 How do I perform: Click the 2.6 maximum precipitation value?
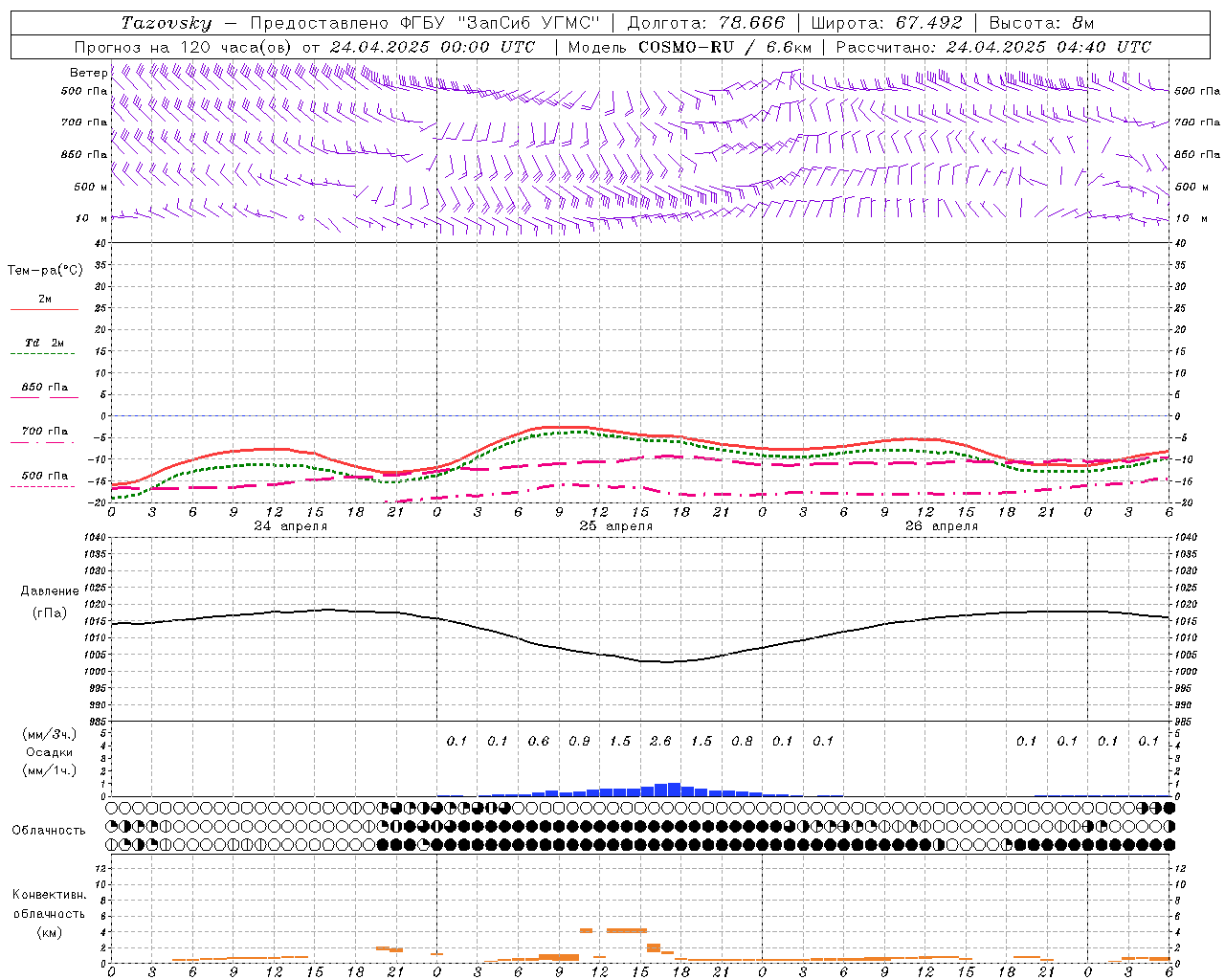coord(660,742)
